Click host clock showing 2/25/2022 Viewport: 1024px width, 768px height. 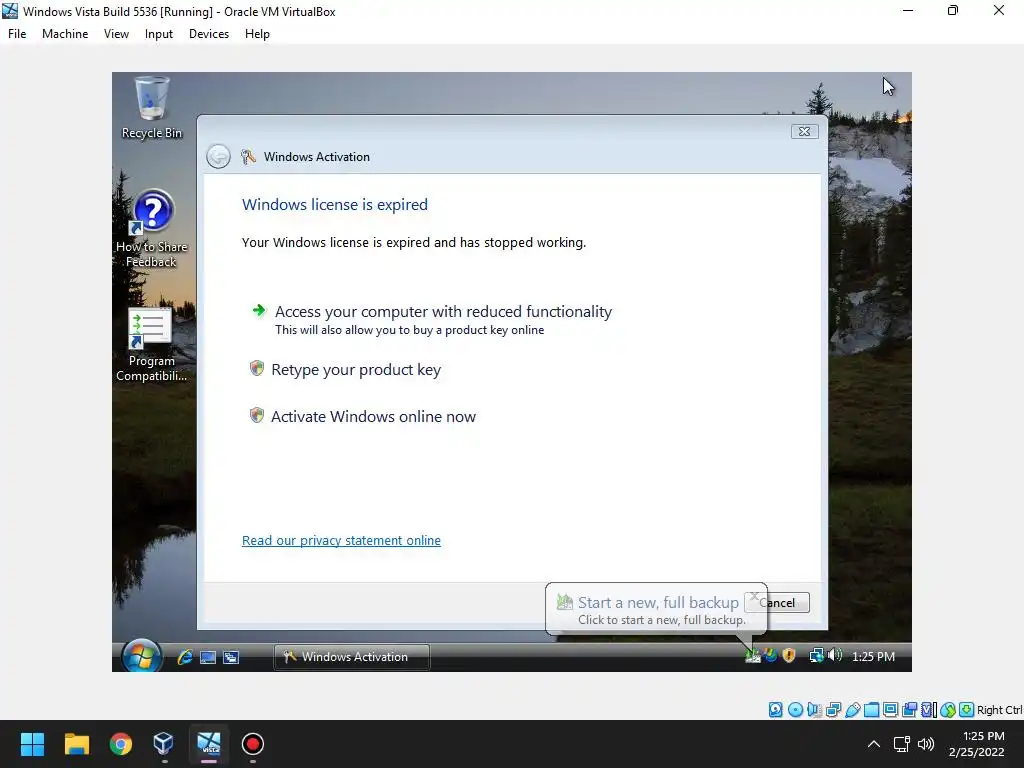(x=977, y=744)
